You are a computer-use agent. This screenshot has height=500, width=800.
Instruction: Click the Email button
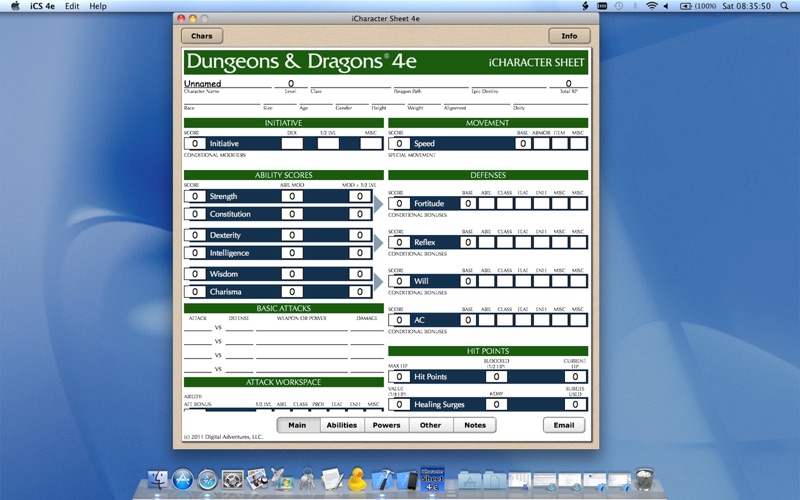[x=564, y=425]
